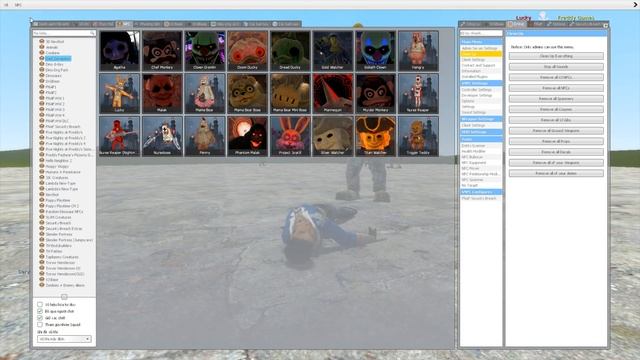The width and height of the screenshot is (640, 360).
Task: Open Contact and Support entry
Action: coord(481,65)
